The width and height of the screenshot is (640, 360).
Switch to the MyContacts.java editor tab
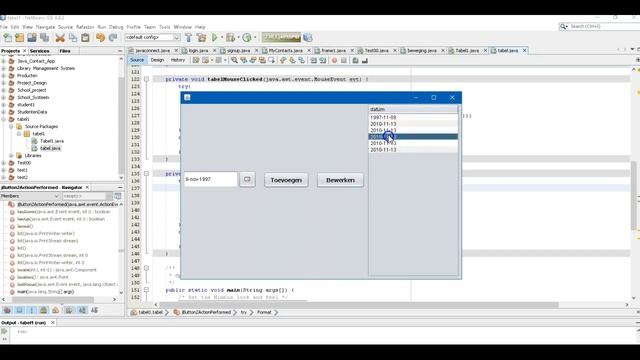[x=286, y=51]
